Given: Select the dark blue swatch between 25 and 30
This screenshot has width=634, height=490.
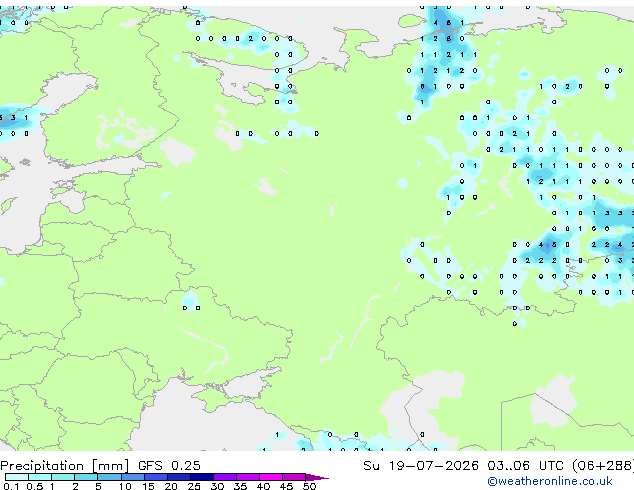Looking at the screenshot, I should (202, 477).
